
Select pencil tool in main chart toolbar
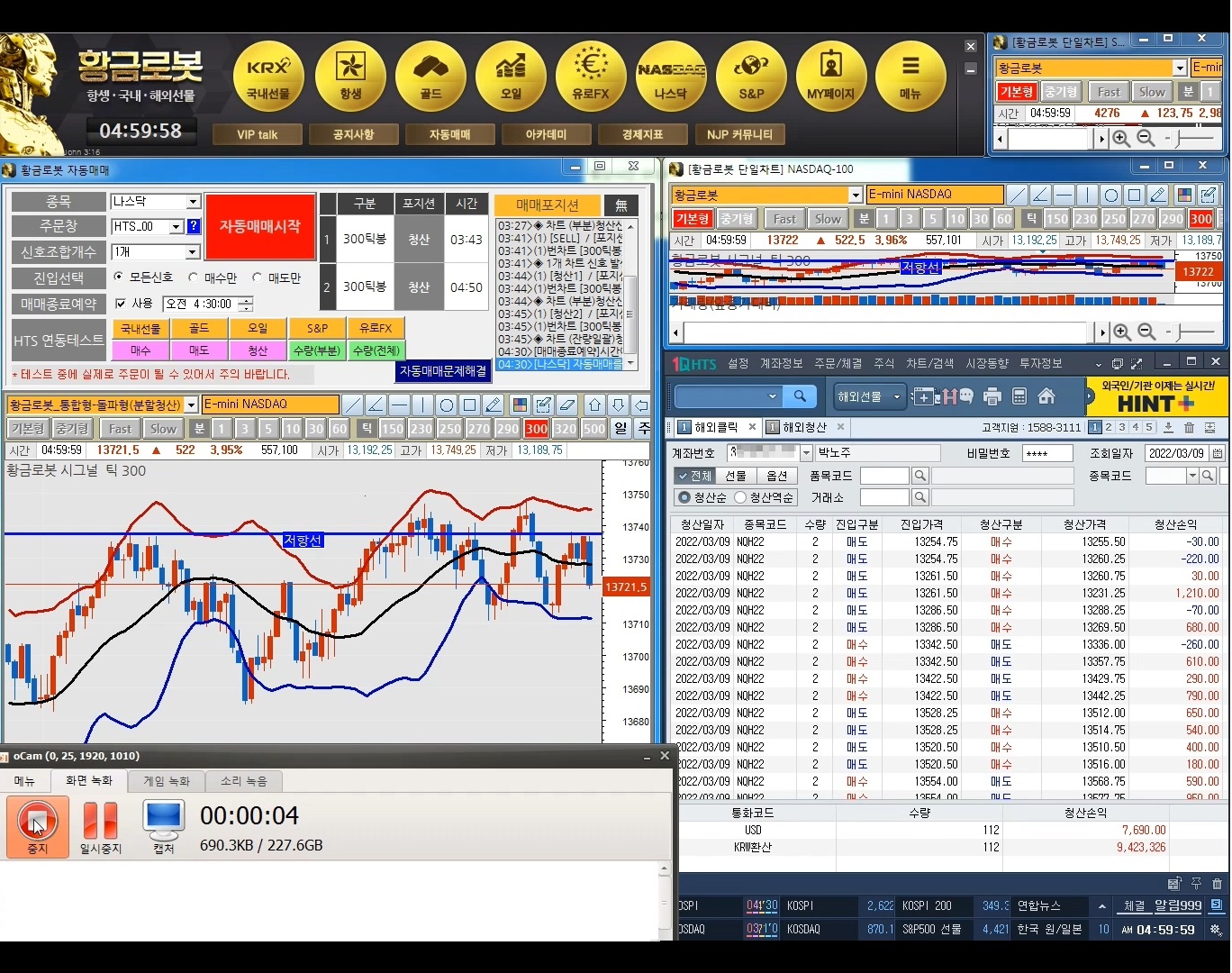coord(494,405)
